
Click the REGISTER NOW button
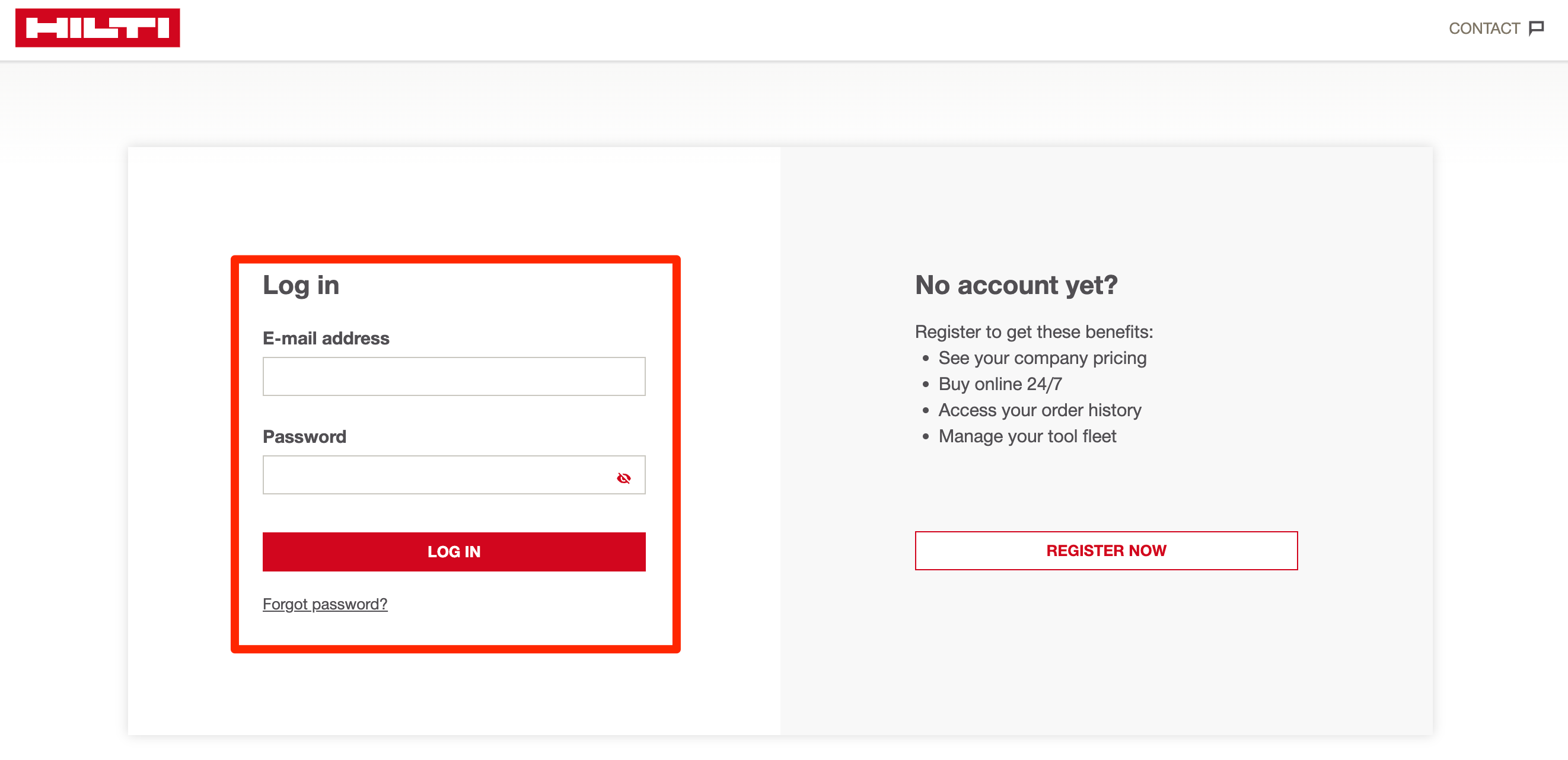point(1106,551)
